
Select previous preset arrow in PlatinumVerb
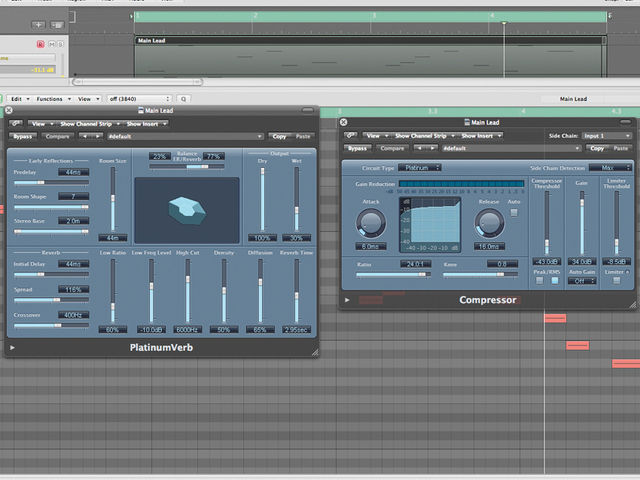(x=84, y=136)
